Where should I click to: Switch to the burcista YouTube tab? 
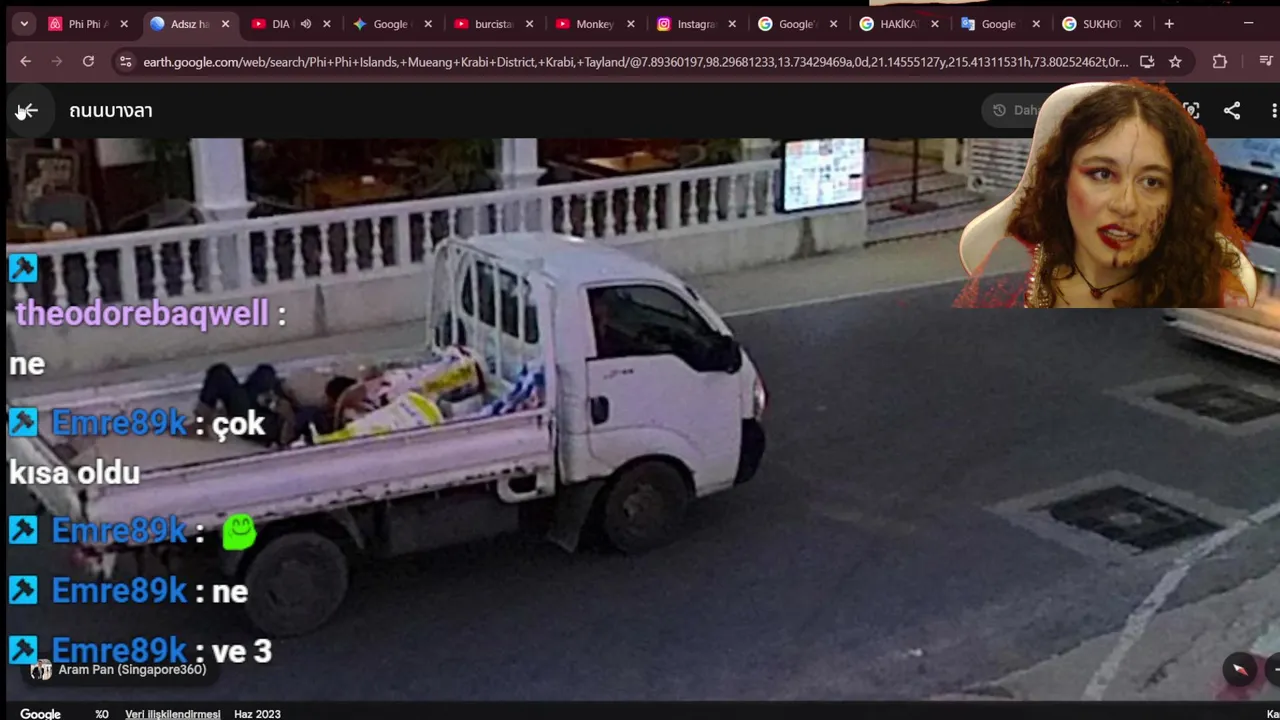493,24
